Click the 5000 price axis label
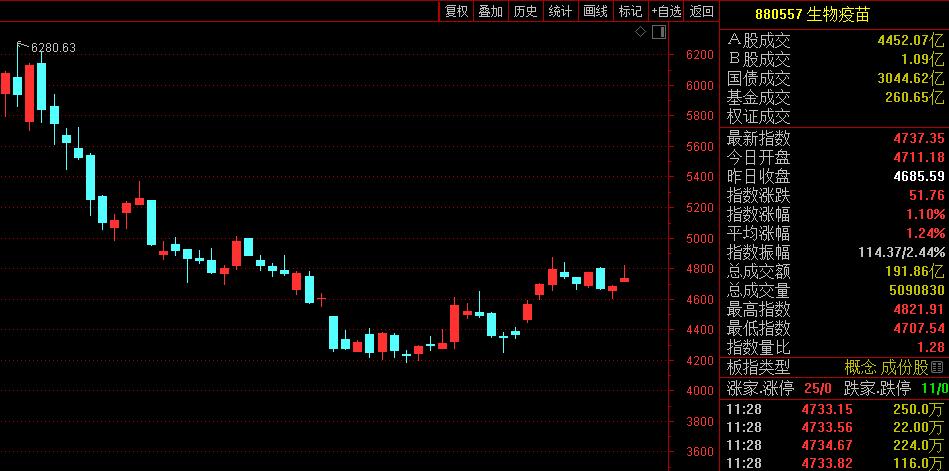 [700, 238]
